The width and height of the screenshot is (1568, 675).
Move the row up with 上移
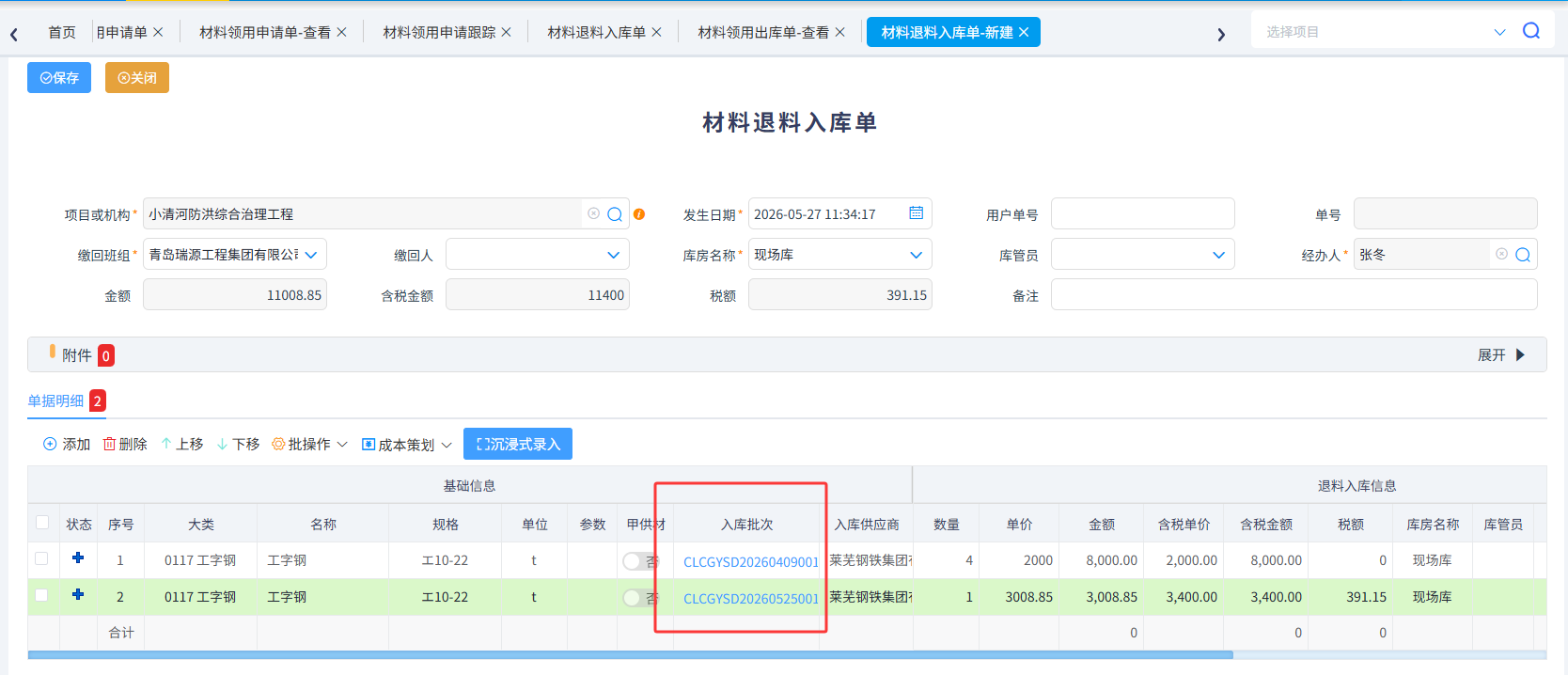[181, 444]
